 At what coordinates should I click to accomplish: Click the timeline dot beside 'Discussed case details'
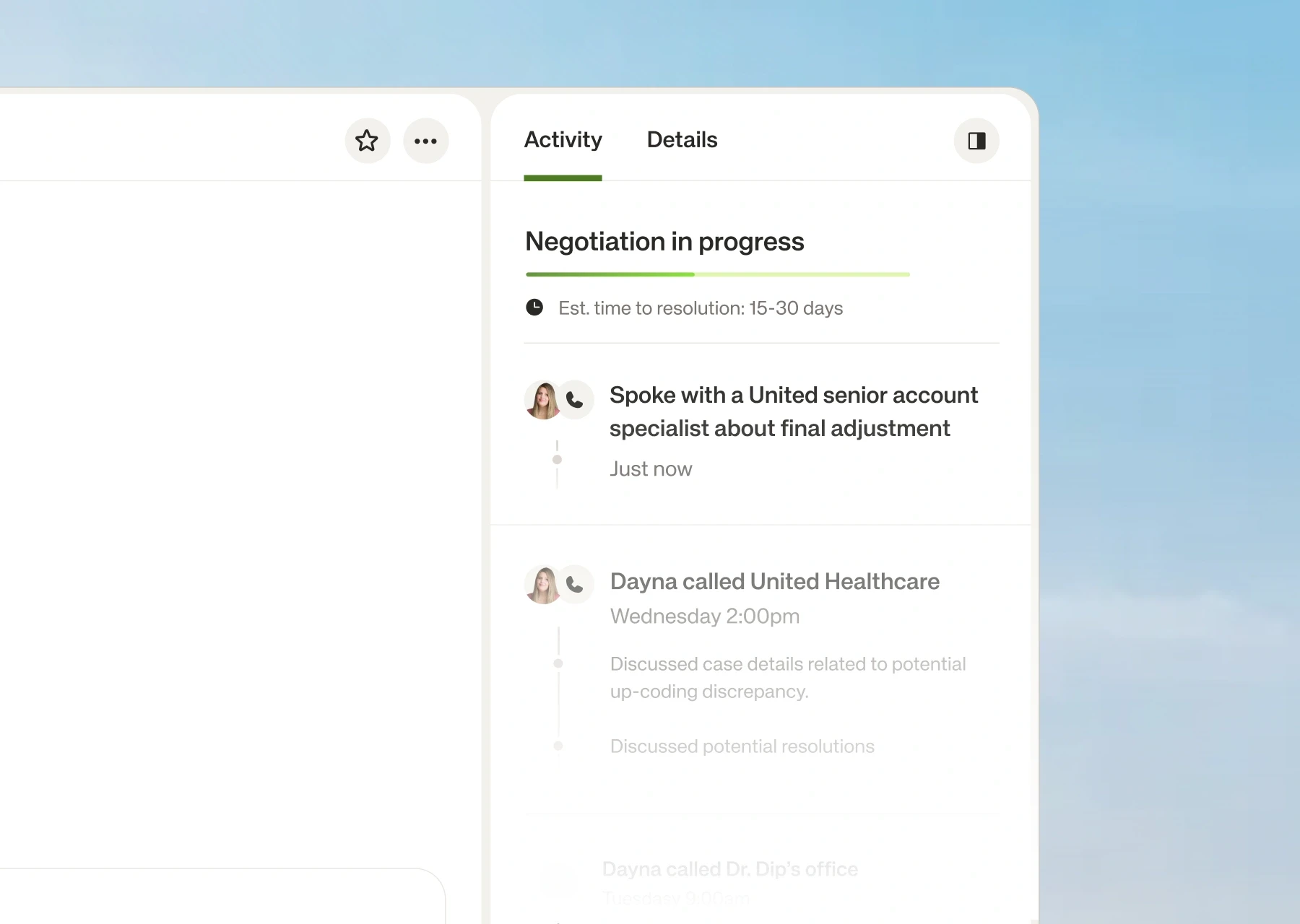point(558,663)
